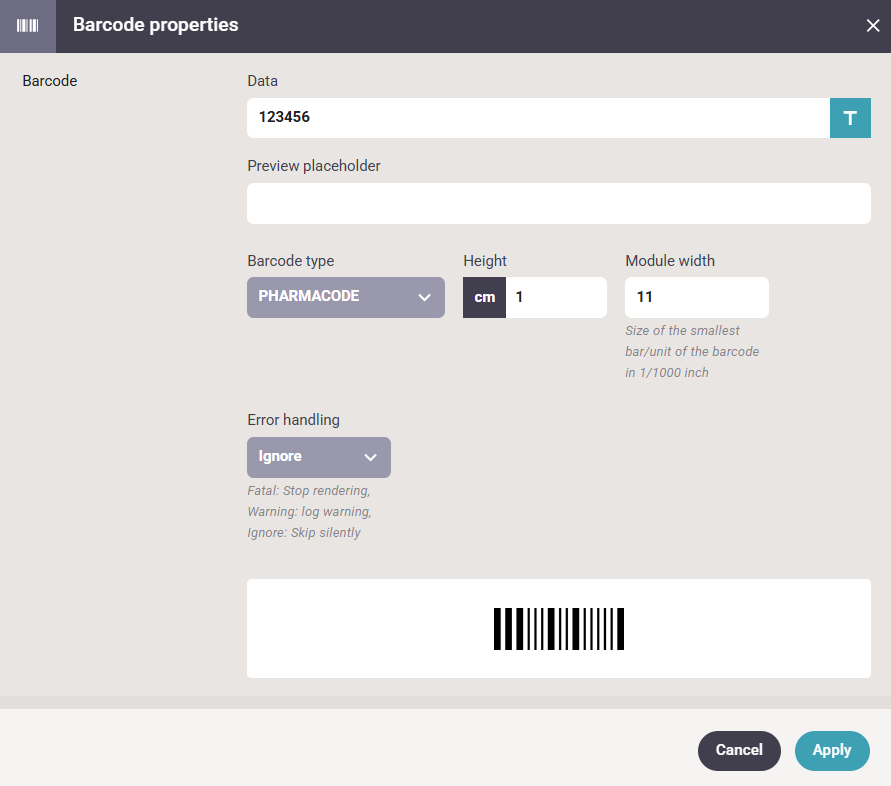Image resolution: width=891 pixels, height=786 pixels.
Task: Click the barcode icon in the header
Action: click(x=27, y=26)
